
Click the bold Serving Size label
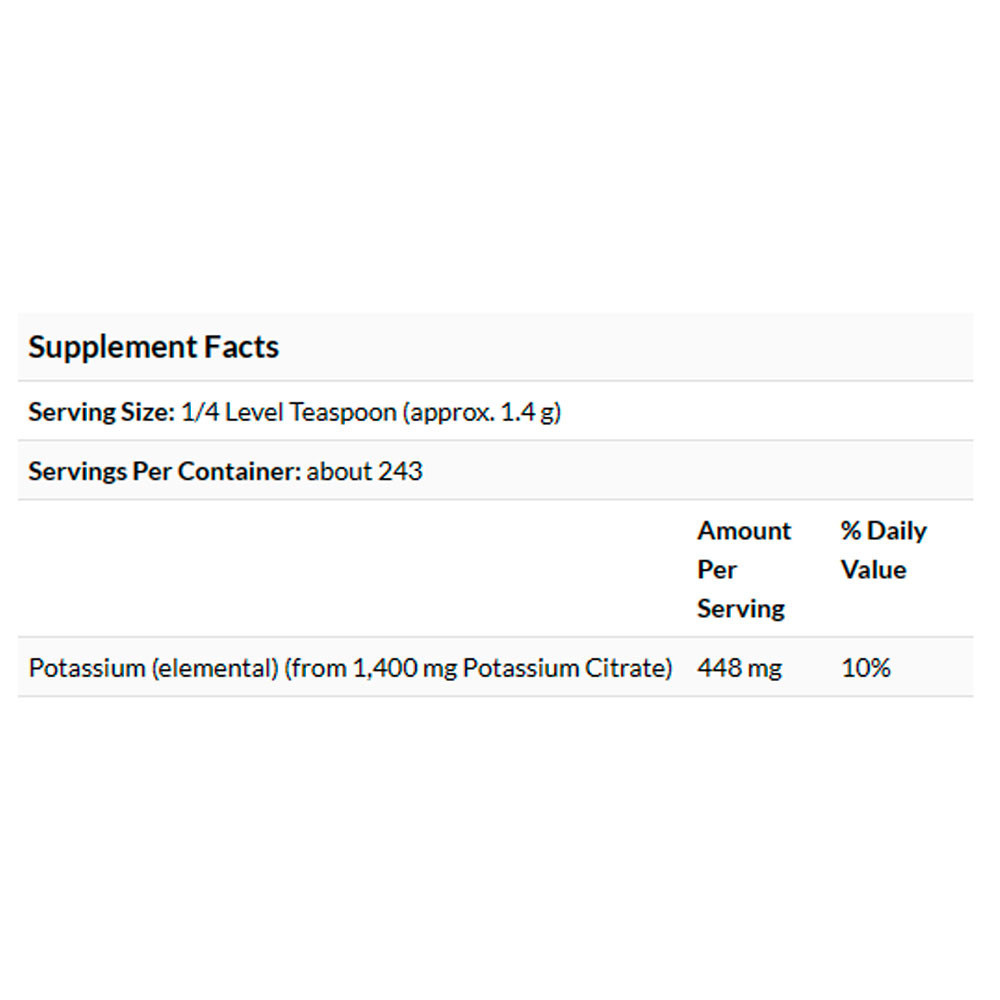pos(102,412)
